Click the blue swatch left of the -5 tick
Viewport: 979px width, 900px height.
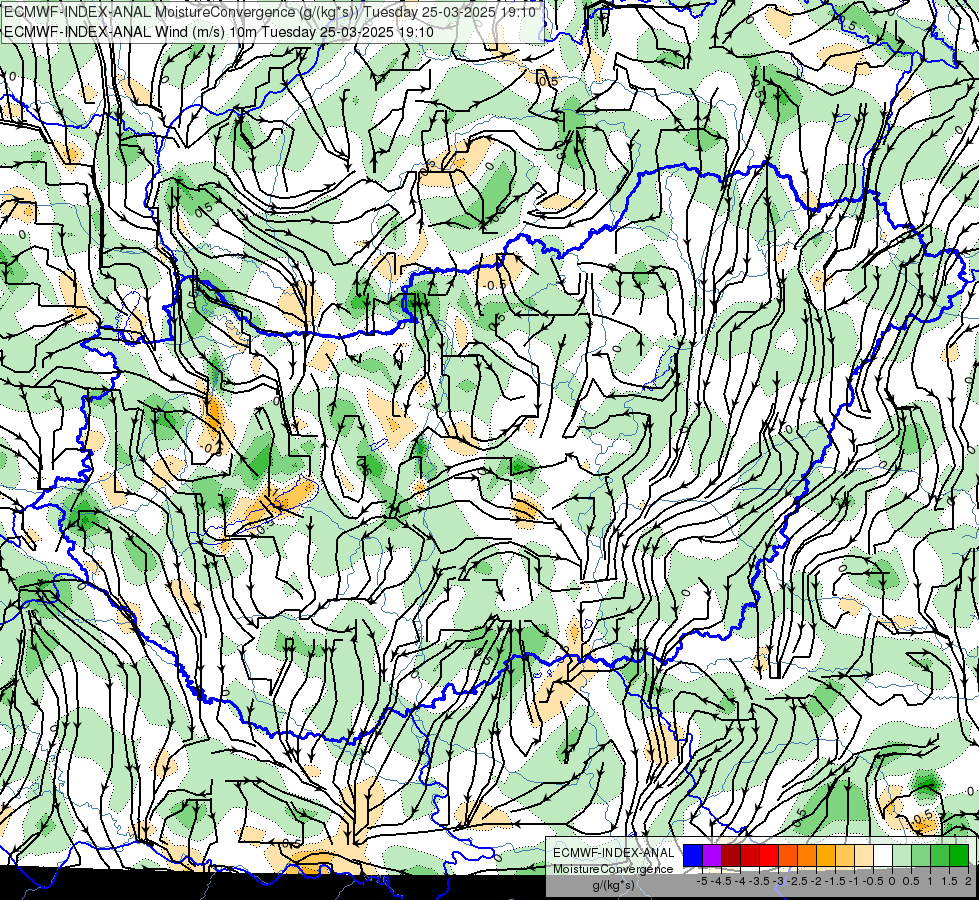693,856
